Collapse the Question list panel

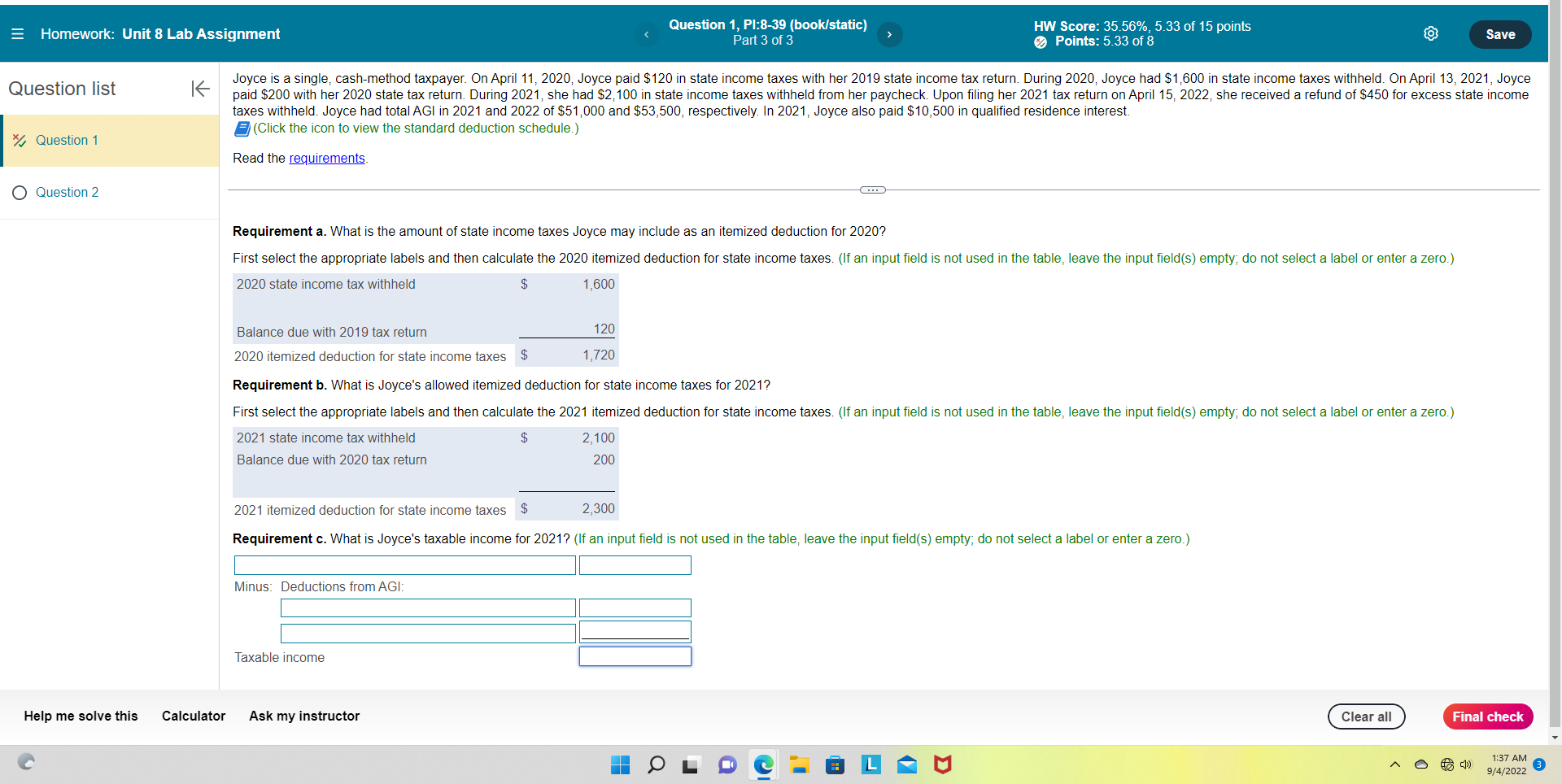(x=199, y=89)
